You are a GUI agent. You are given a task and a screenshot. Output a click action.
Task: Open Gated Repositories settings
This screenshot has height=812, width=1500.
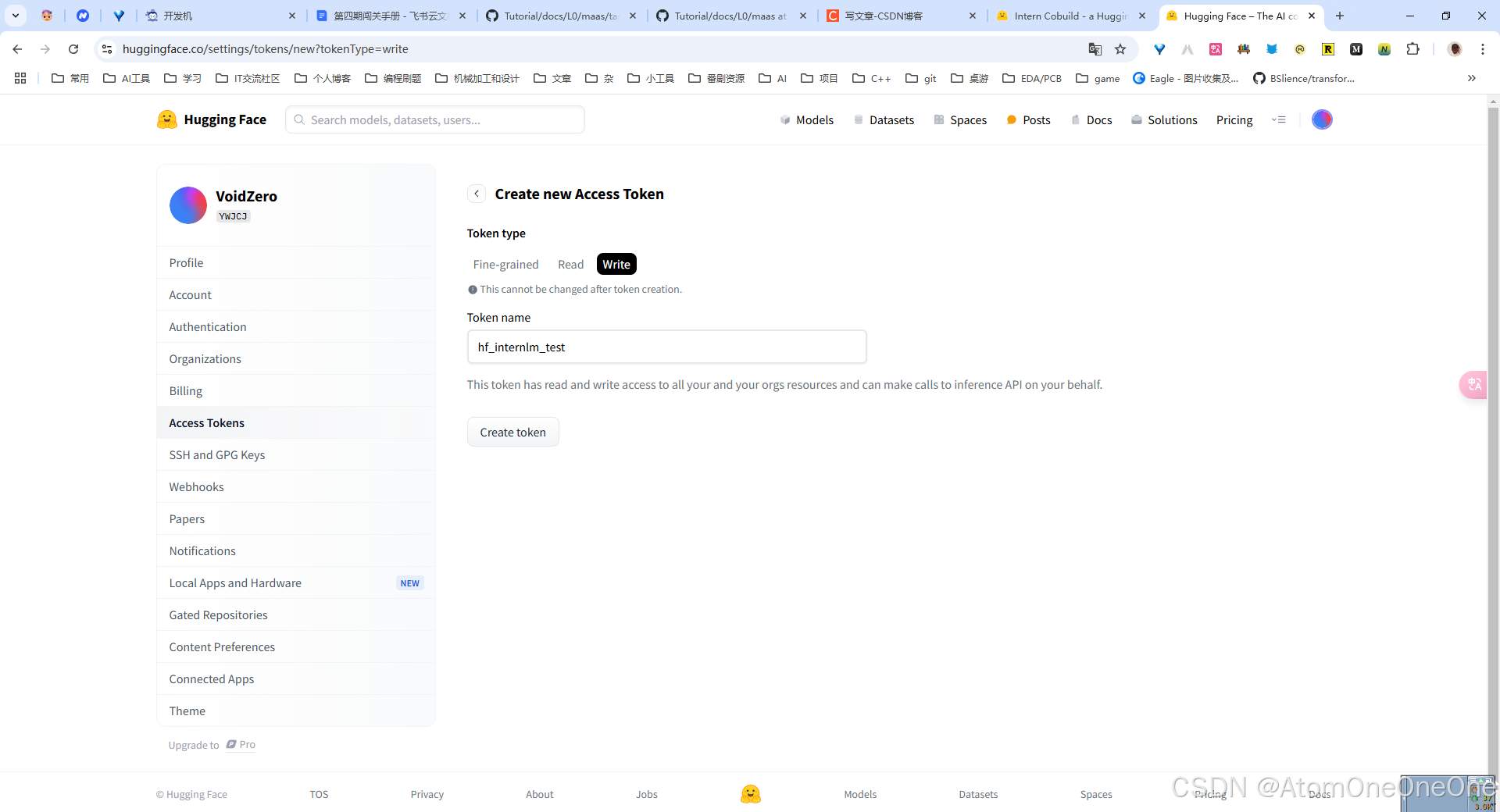point(296,614)
